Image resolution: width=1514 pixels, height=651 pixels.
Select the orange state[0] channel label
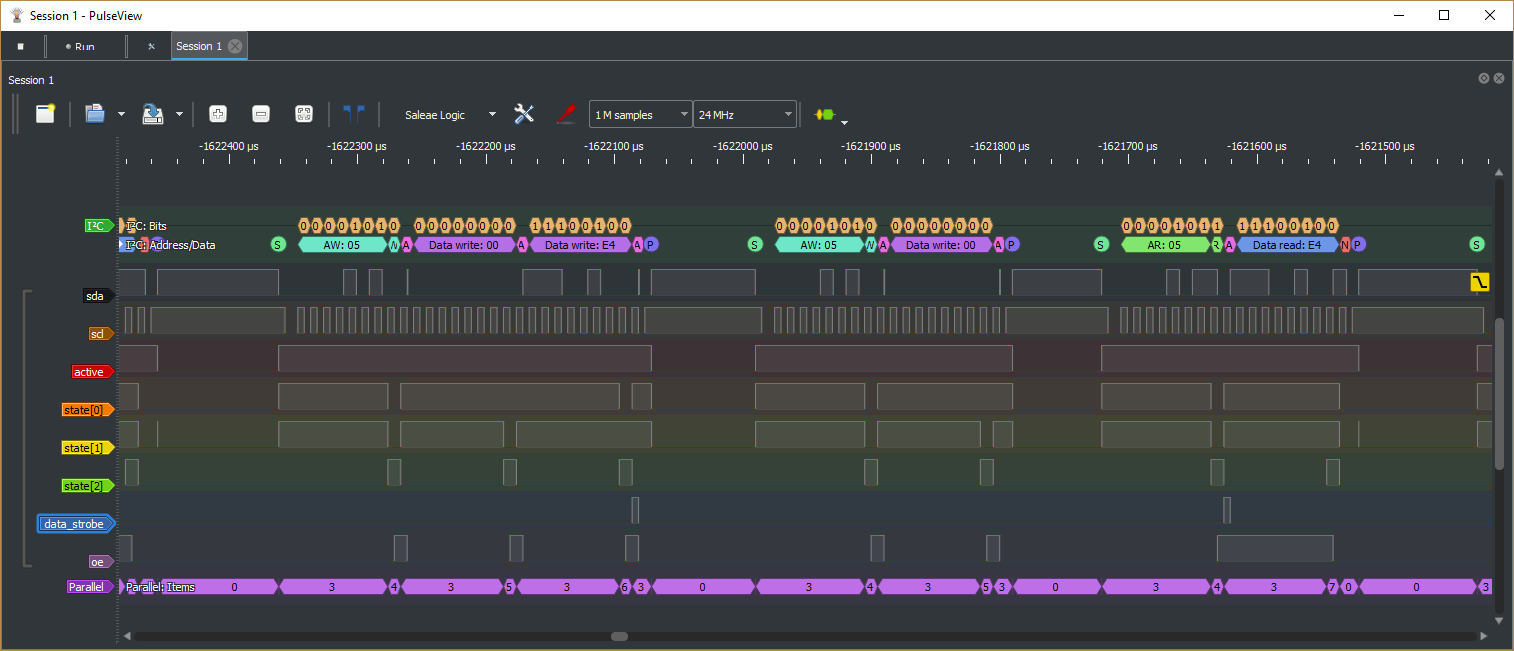[x=88, y=410]
